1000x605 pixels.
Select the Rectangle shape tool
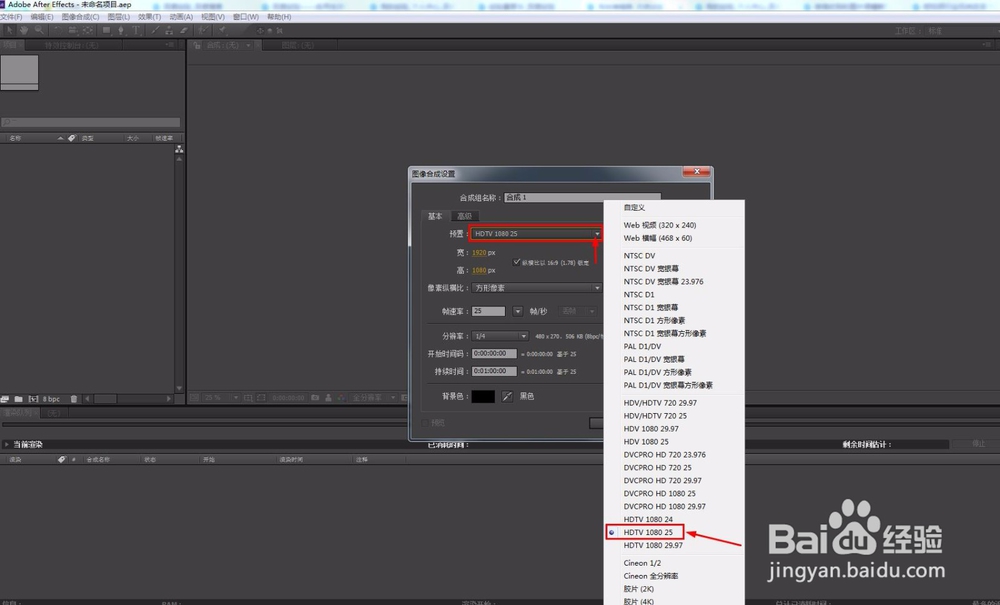(107, 30)
